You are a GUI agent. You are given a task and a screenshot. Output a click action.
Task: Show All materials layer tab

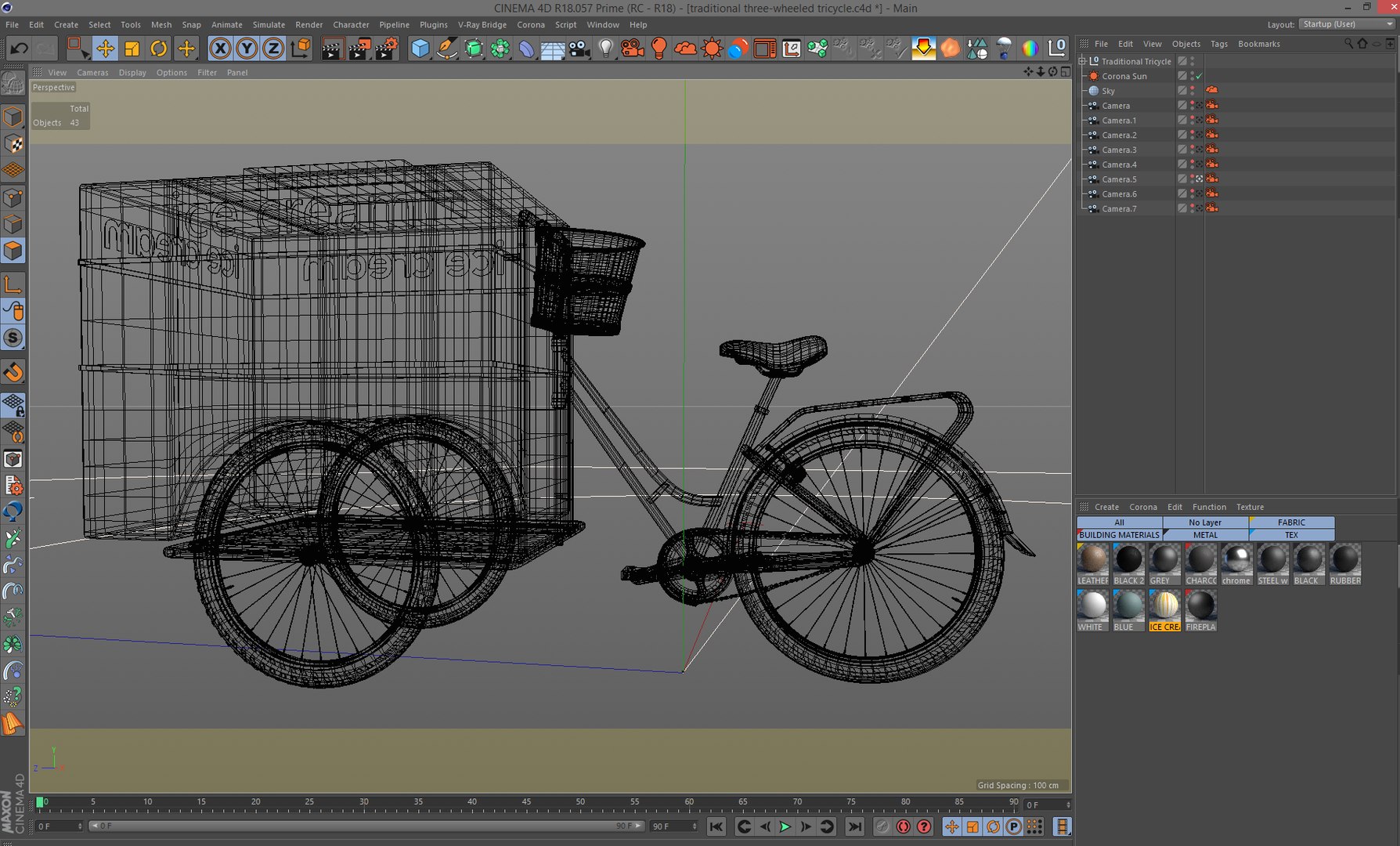point(1120,522)
